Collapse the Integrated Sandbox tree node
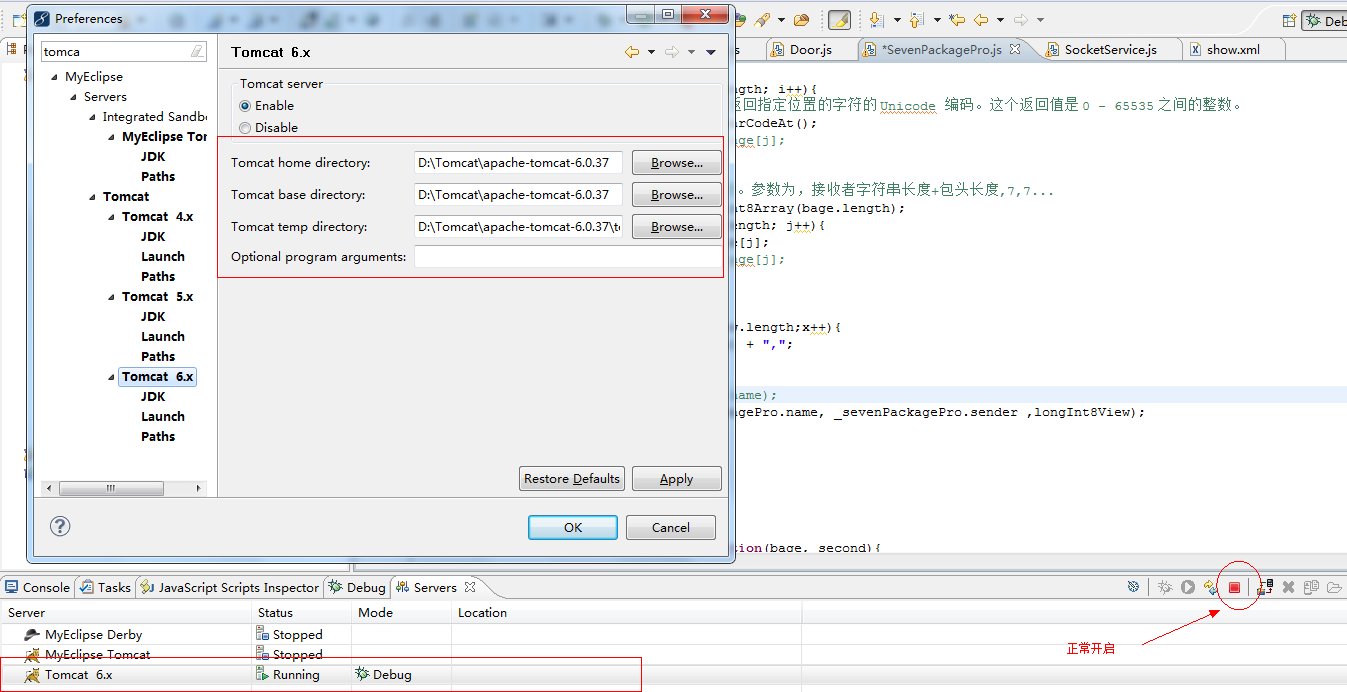 tap(93, 117)
